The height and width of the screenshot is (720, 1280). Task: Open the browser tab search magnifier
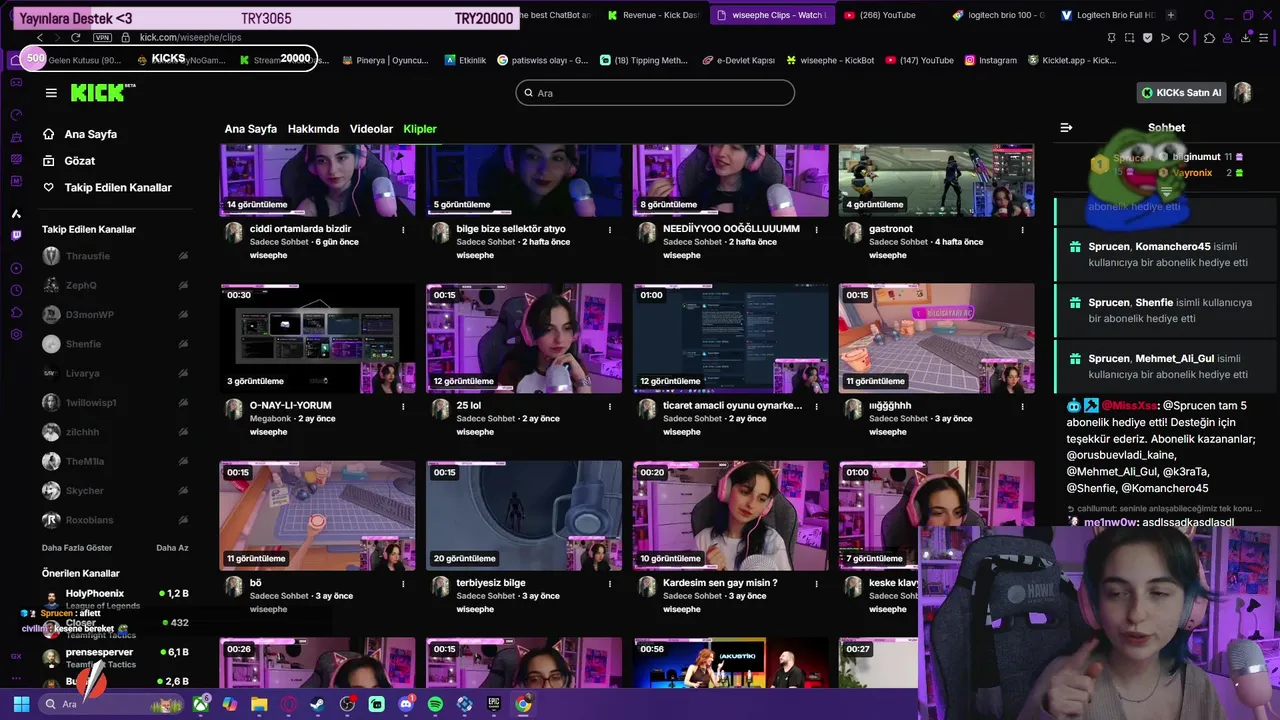click(x=1209, y=15)
